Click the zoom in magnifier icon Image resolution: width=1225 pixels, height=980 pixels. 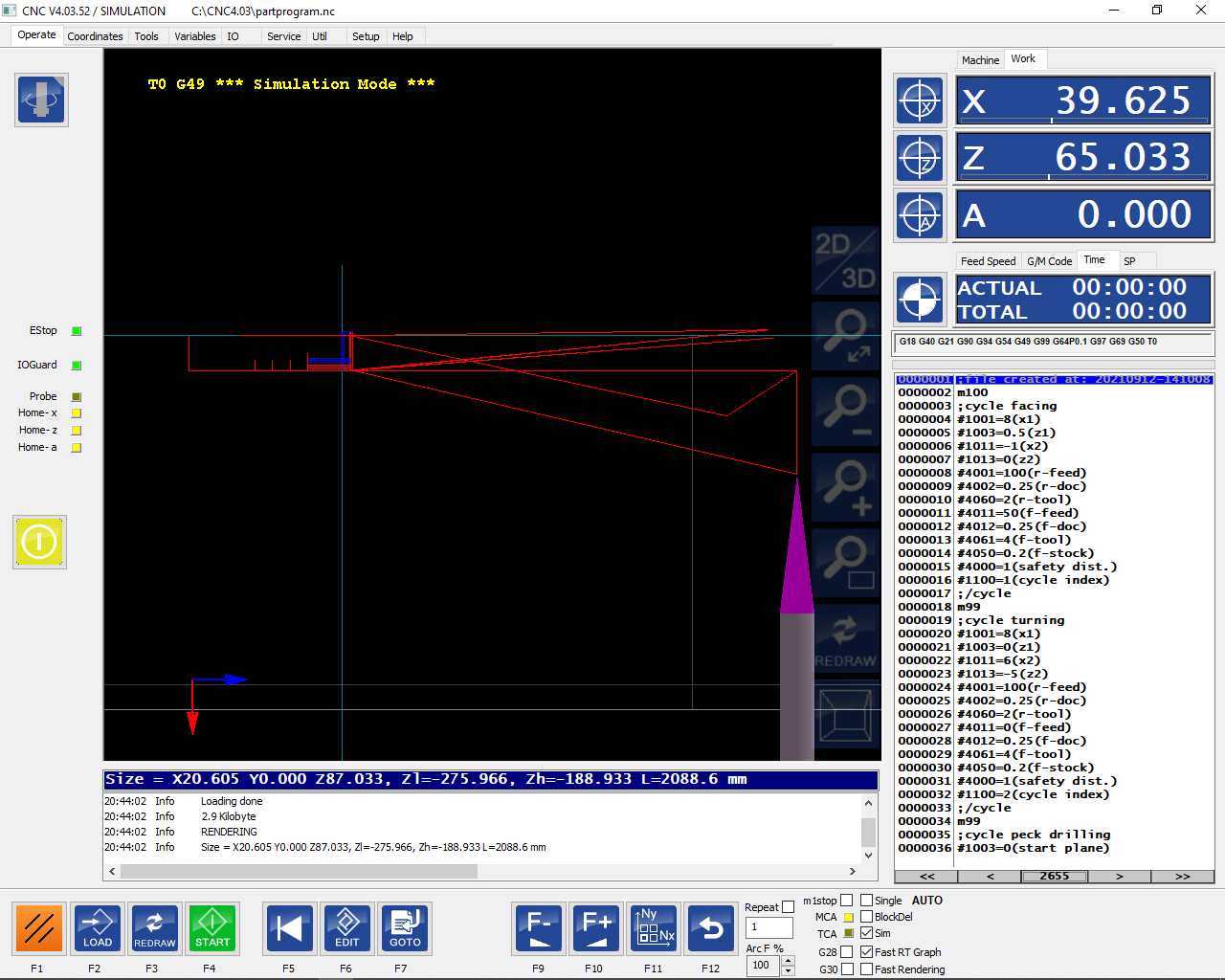tap(846, 487)
